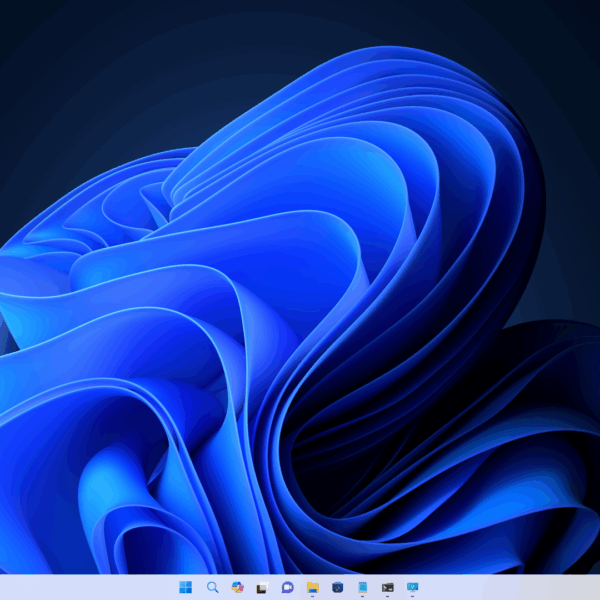The image size is (600, 600).
Task: Open the black Terminal icon
Action: point(388,587)
